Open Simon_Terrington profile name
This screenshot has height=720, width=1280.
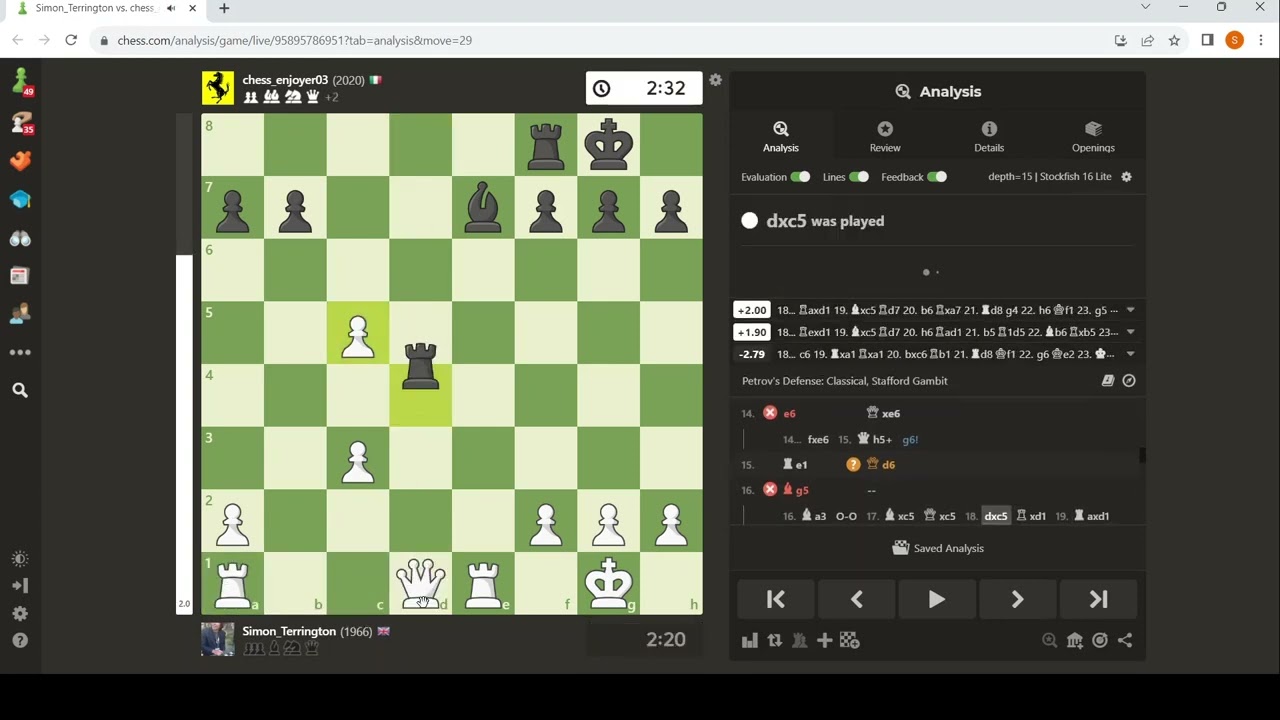tap(289, 631)
